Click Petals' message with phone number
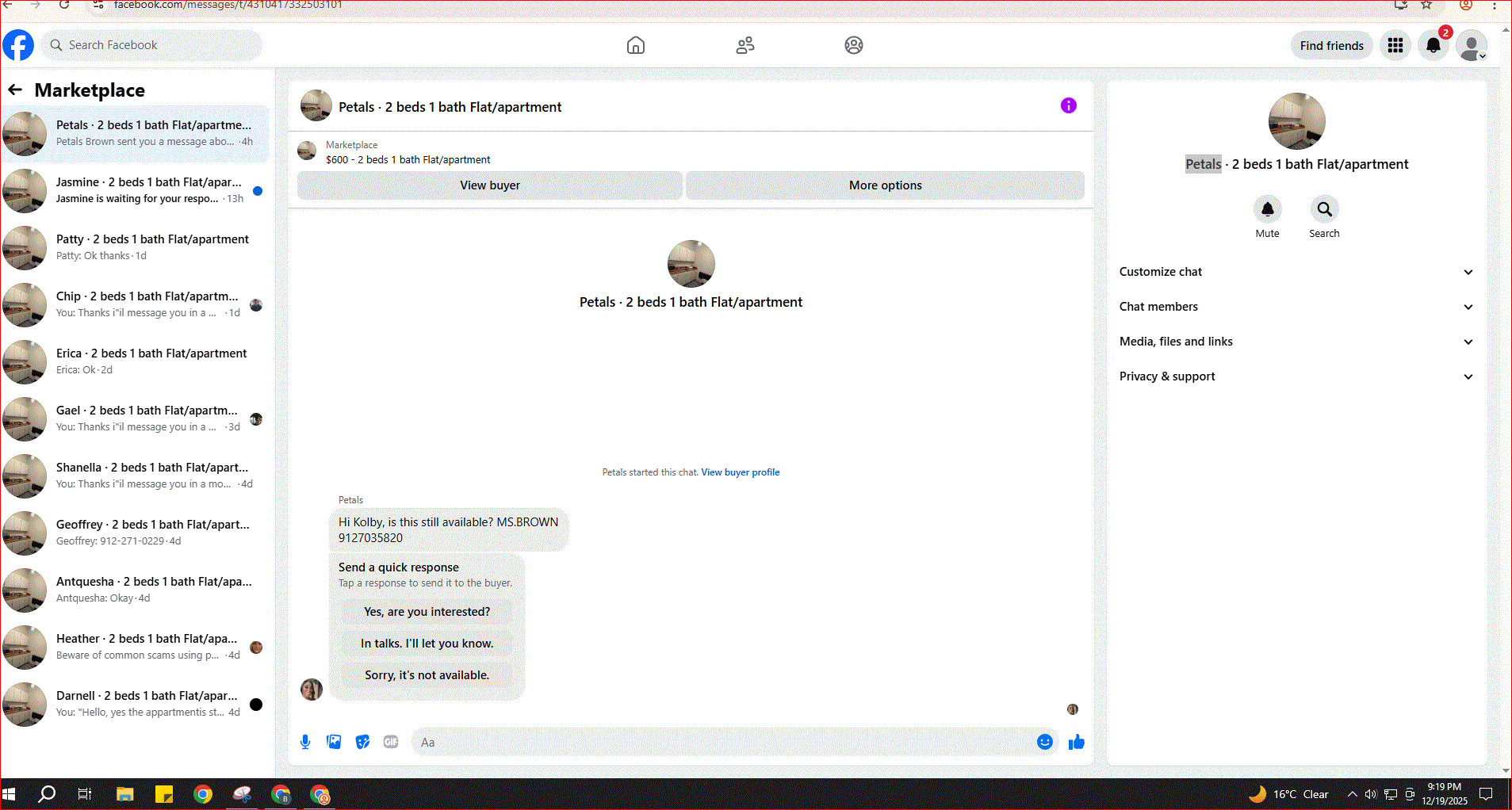 (x=448, y=529)
